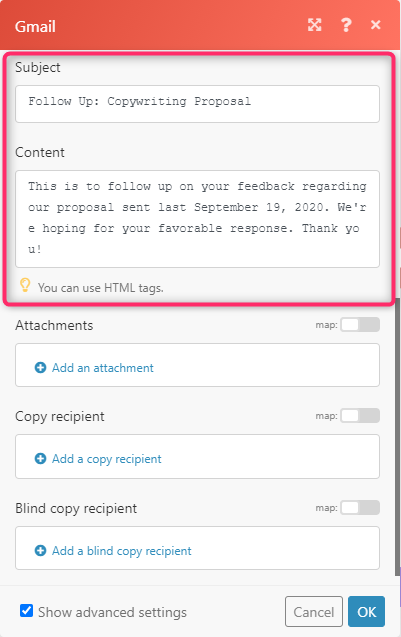Uncheck Show advanced settings checkbox
401x637 pixels.
coord(26,611)
